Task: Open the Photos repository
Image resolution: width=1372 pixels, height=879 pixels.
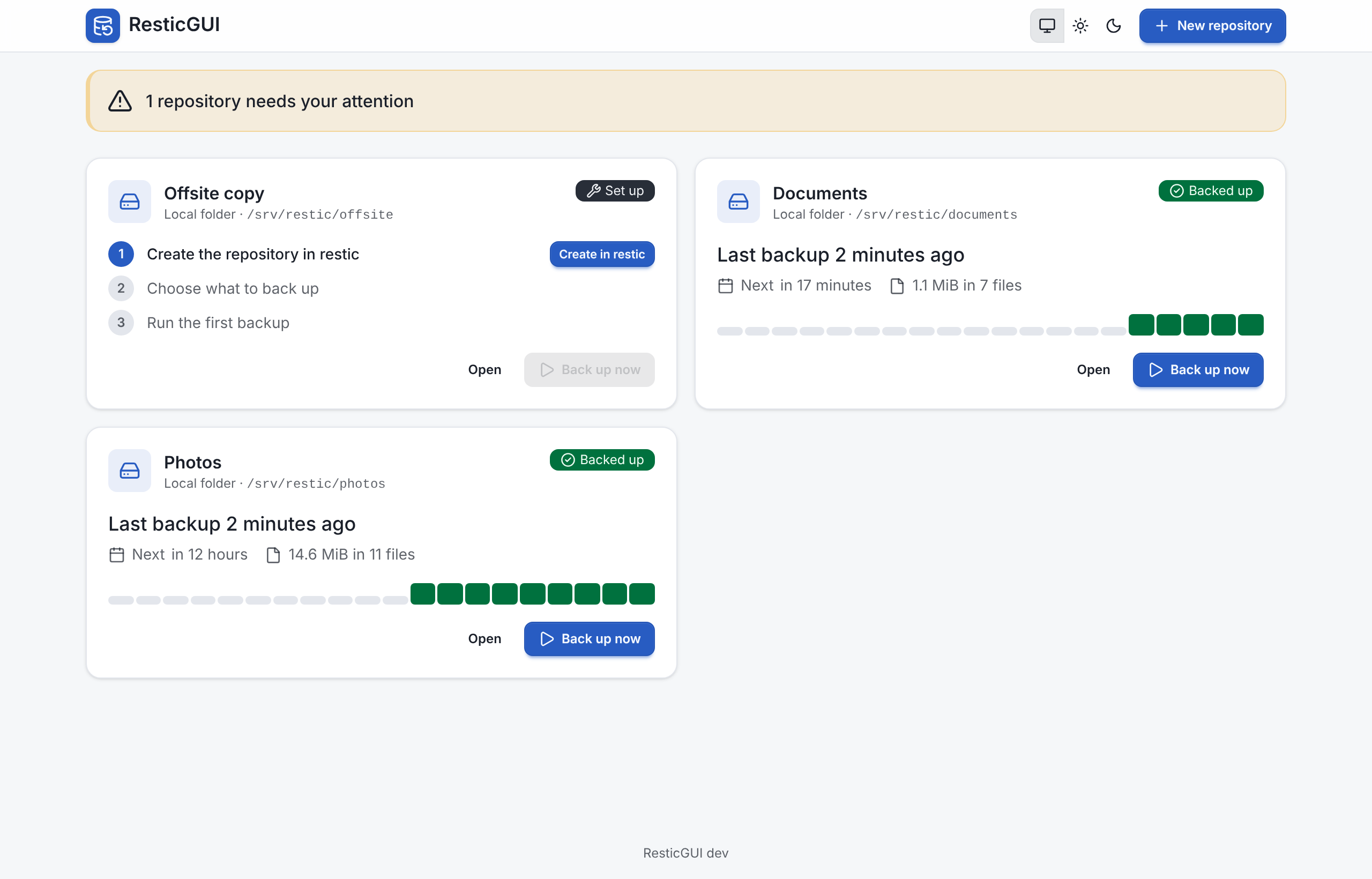Action: click(484, 638)
